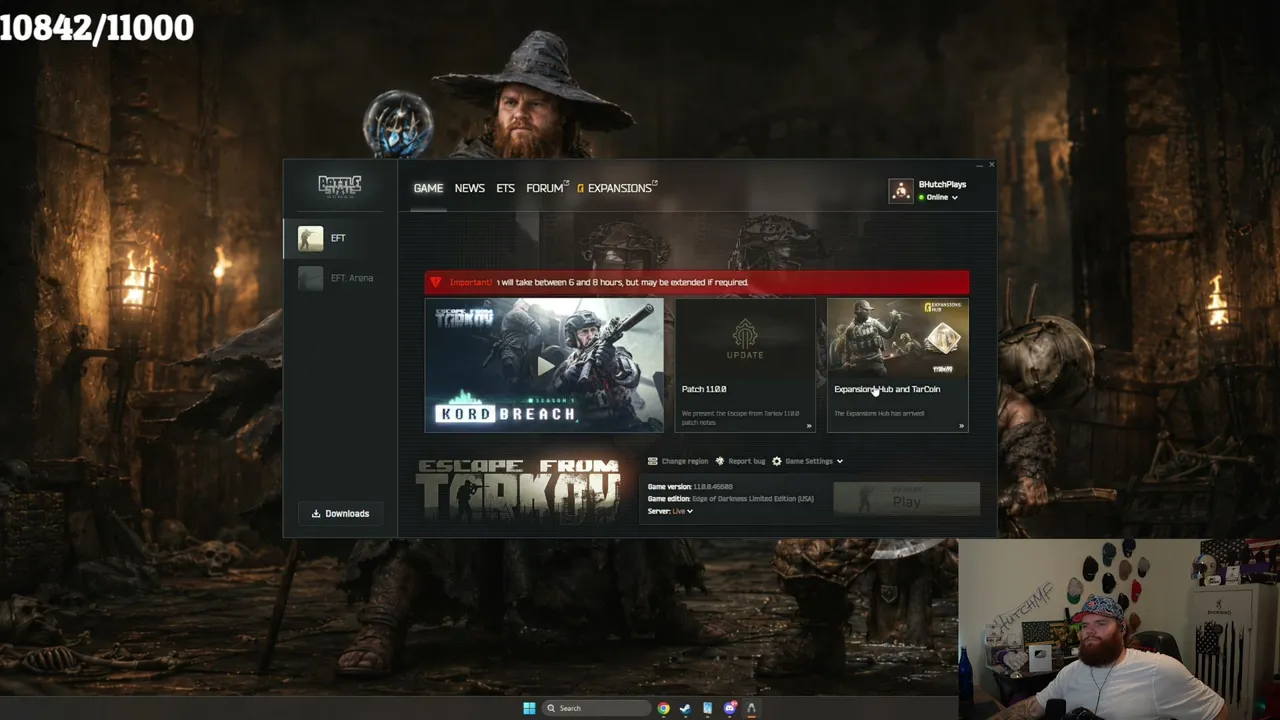The image size is (1280, 720).
Task: Click the Report bug link
Action: (746, 461)
